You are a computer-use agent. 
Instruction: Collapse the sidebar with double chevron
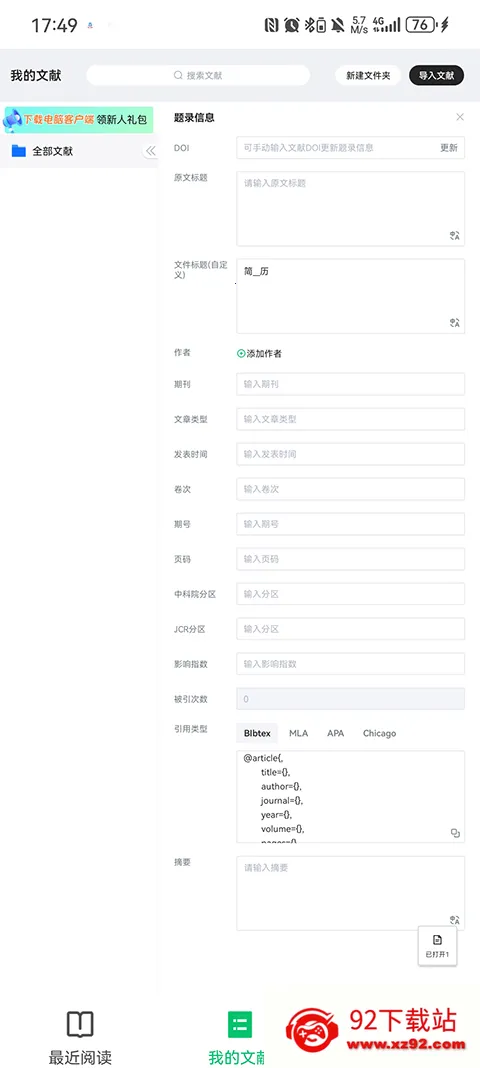150,151
